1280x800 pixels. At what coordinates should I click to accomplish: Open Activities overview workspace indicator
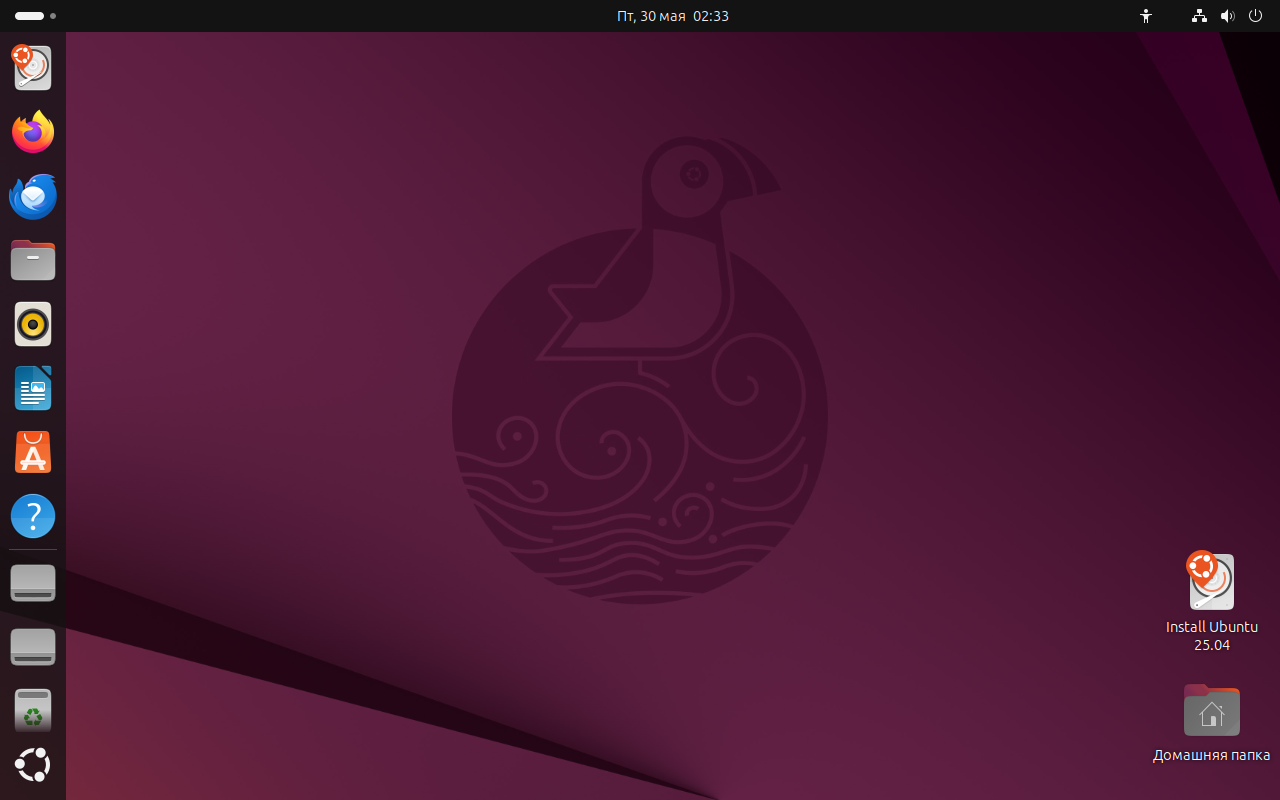(x=35, y=16)
